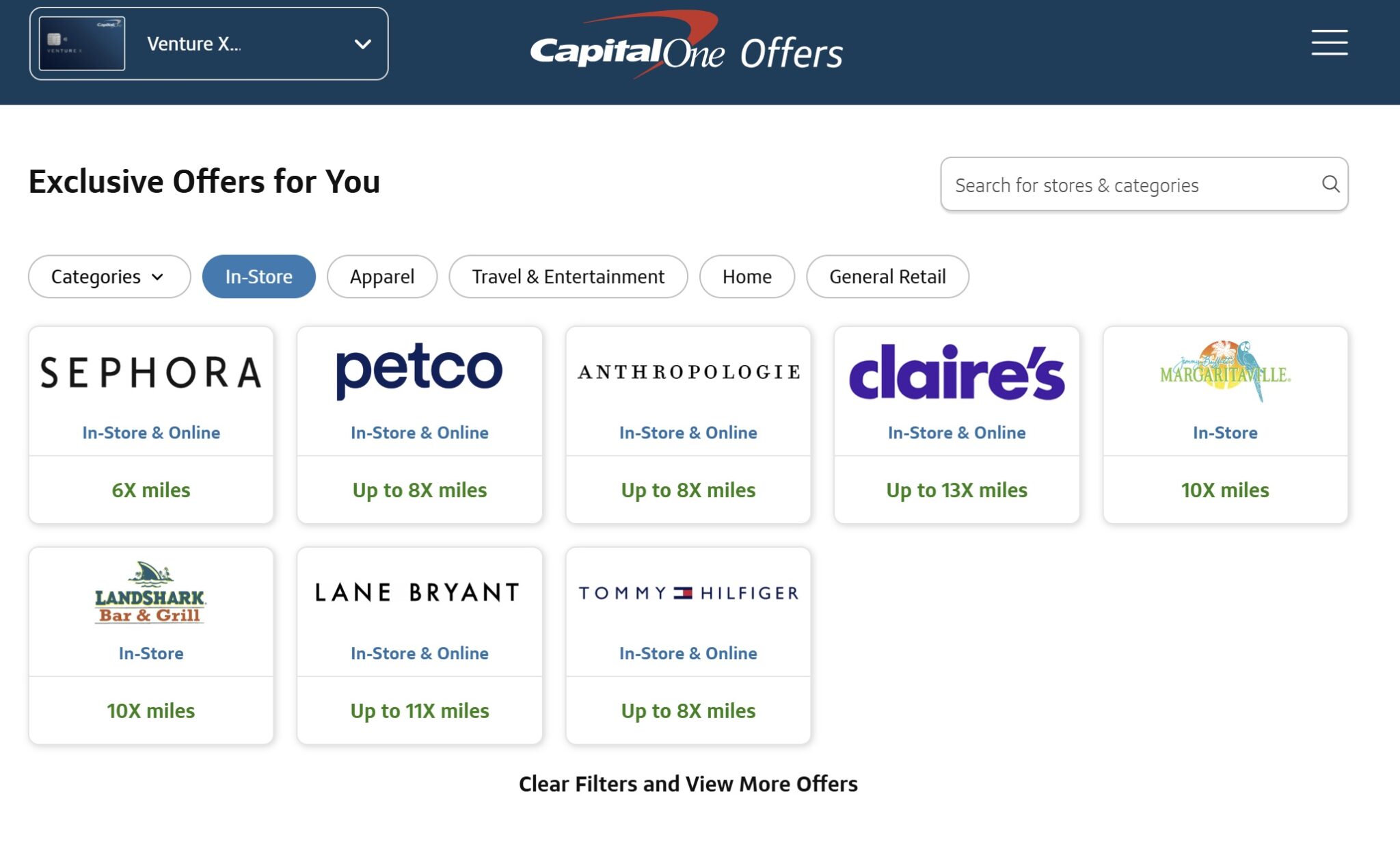This screenshot has width=1400, height=861.
Task: Select the Venture X card thumbnail
Action: pos(82,44)
